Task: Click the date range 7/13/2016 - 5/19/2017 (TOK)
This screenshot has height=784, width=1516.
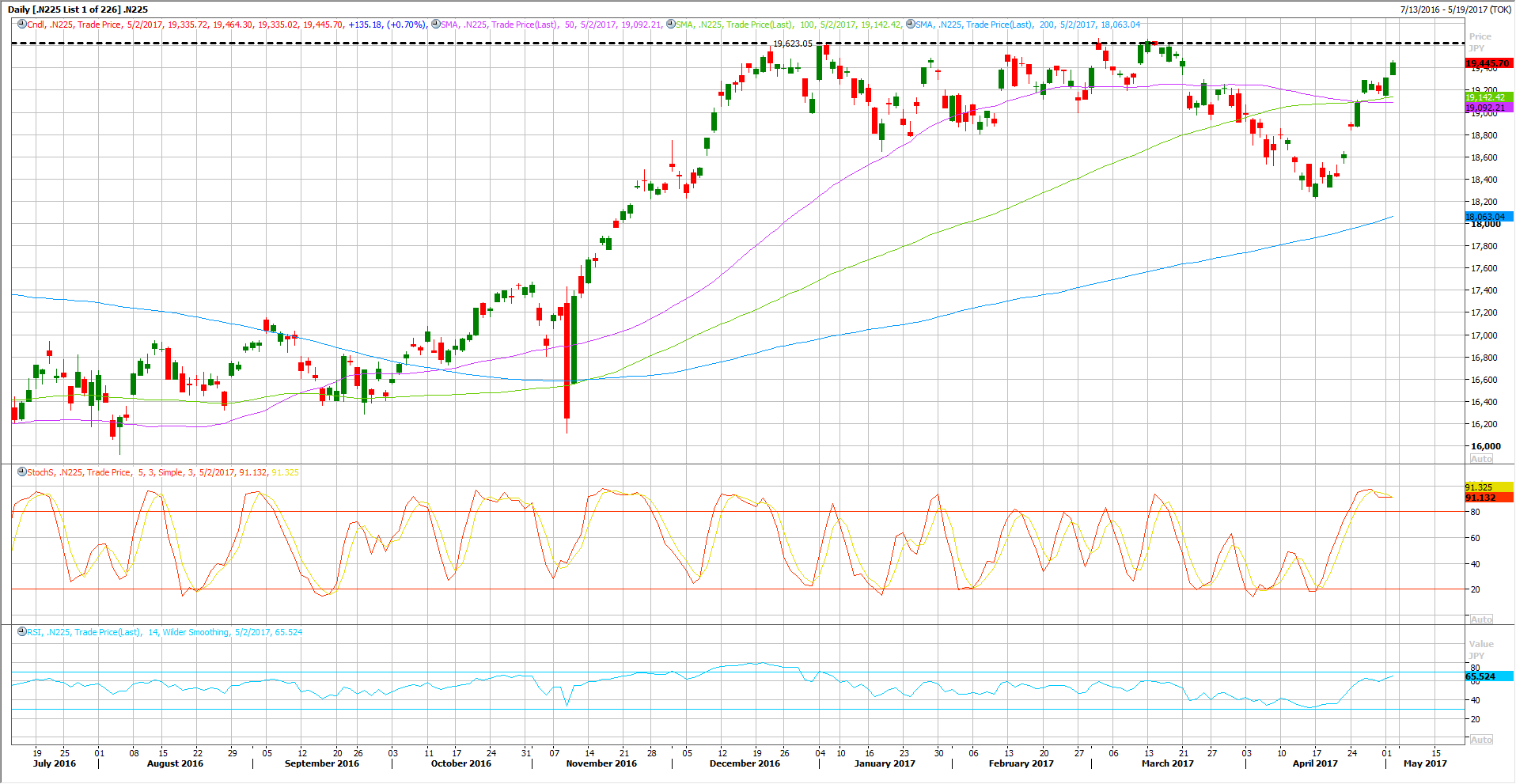Action: pos(1455,9)
